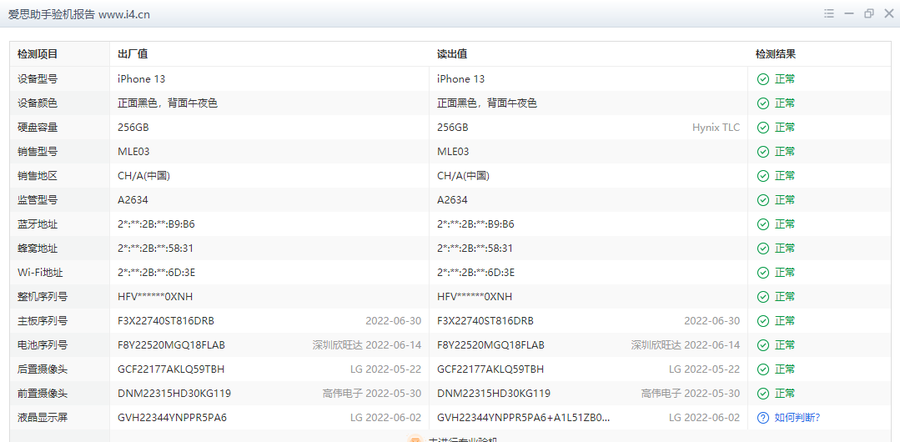Click the 高伟电子 2022-05-30 factory camera note
The image size is (900, 442).
click(x=372, y=393)
